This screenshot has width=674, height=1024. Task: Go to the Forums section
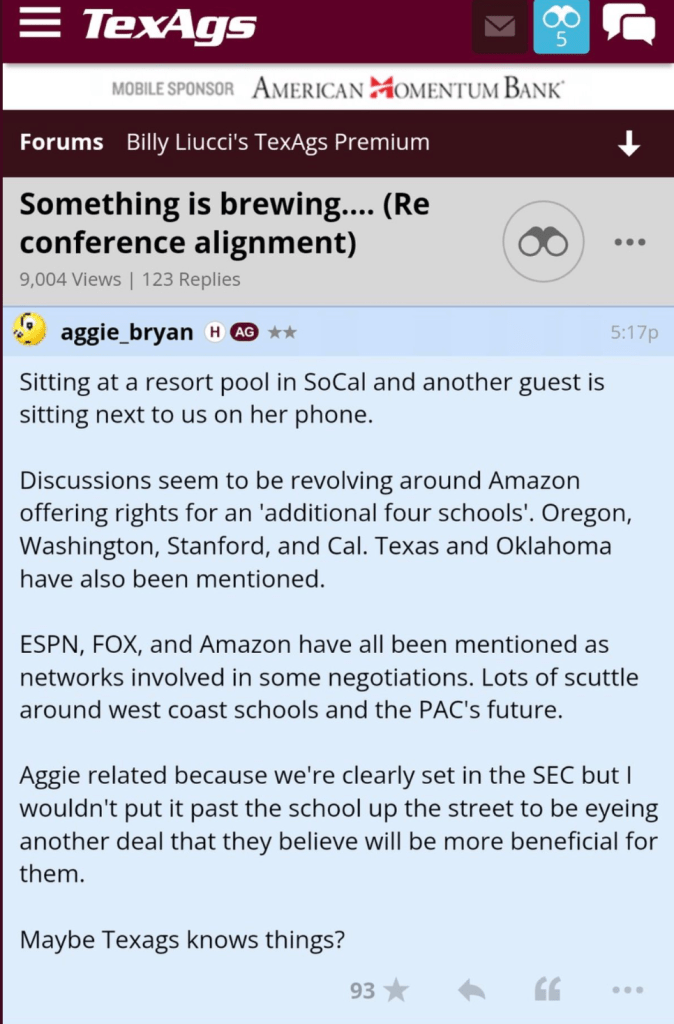click(x=61, y=142)
